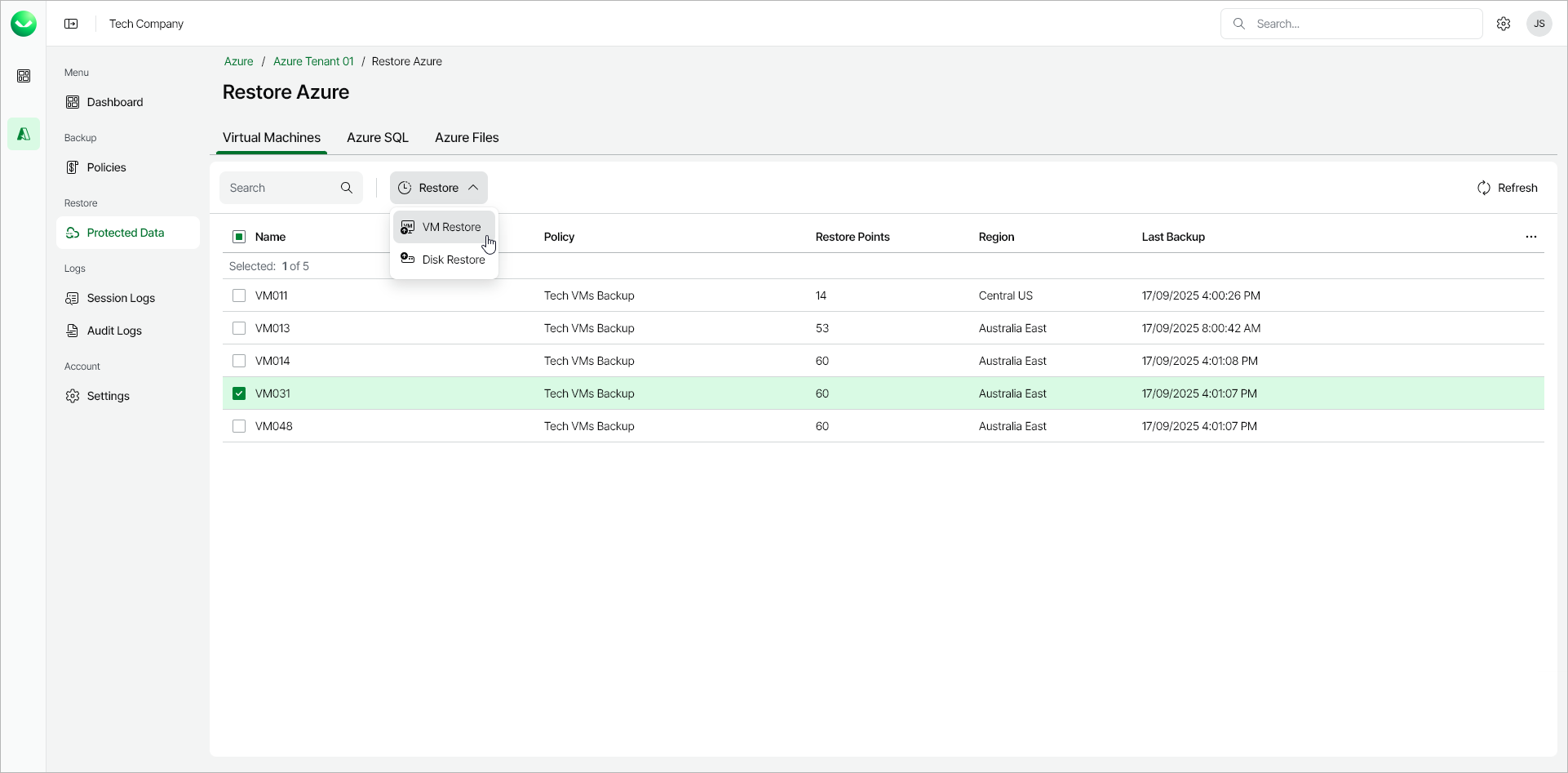This screenshot has width=1568, height=773.
Task: Select the Azure icon in left rail
Action: point(24,134)
